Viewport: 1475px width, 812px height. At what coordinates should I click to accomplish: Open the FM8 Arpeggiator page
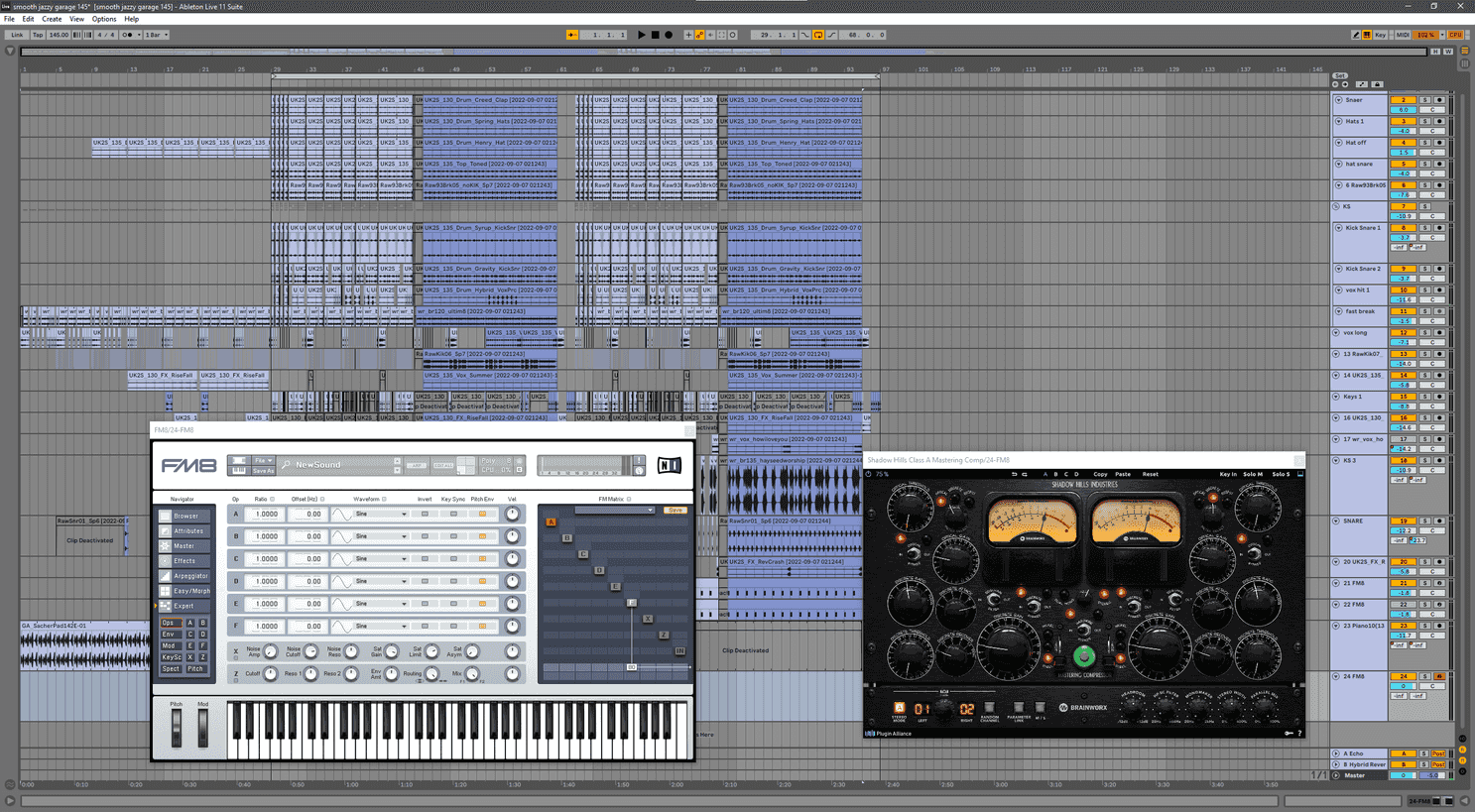coord(184,575)
